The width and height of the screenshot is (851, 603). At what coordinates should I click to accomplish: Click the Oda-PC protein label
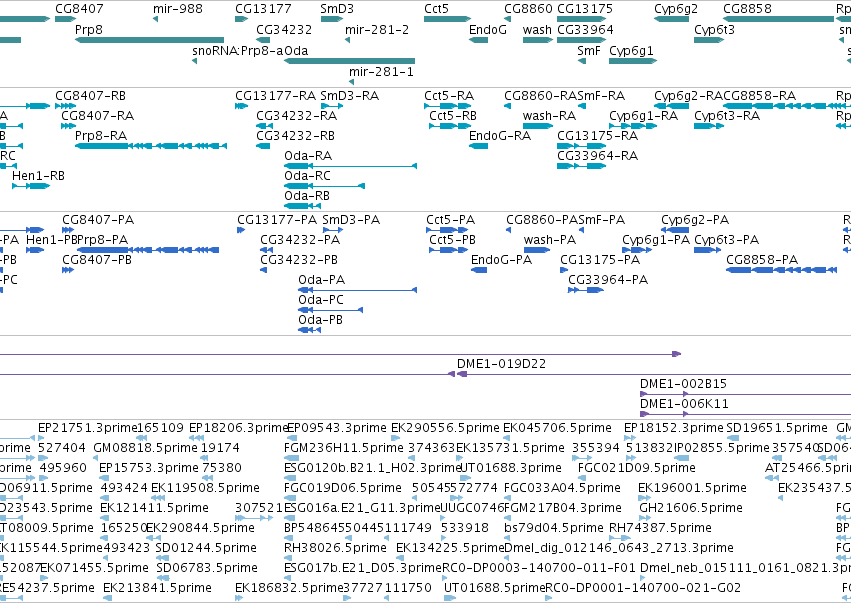321,300
